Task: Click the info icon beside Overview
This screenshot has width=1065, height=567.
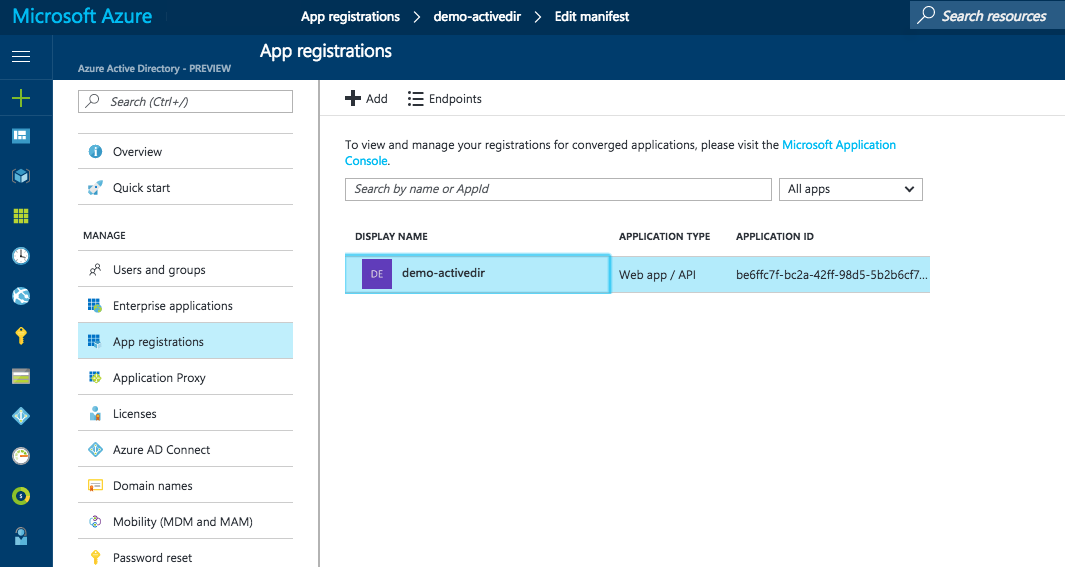Action: 96,151
